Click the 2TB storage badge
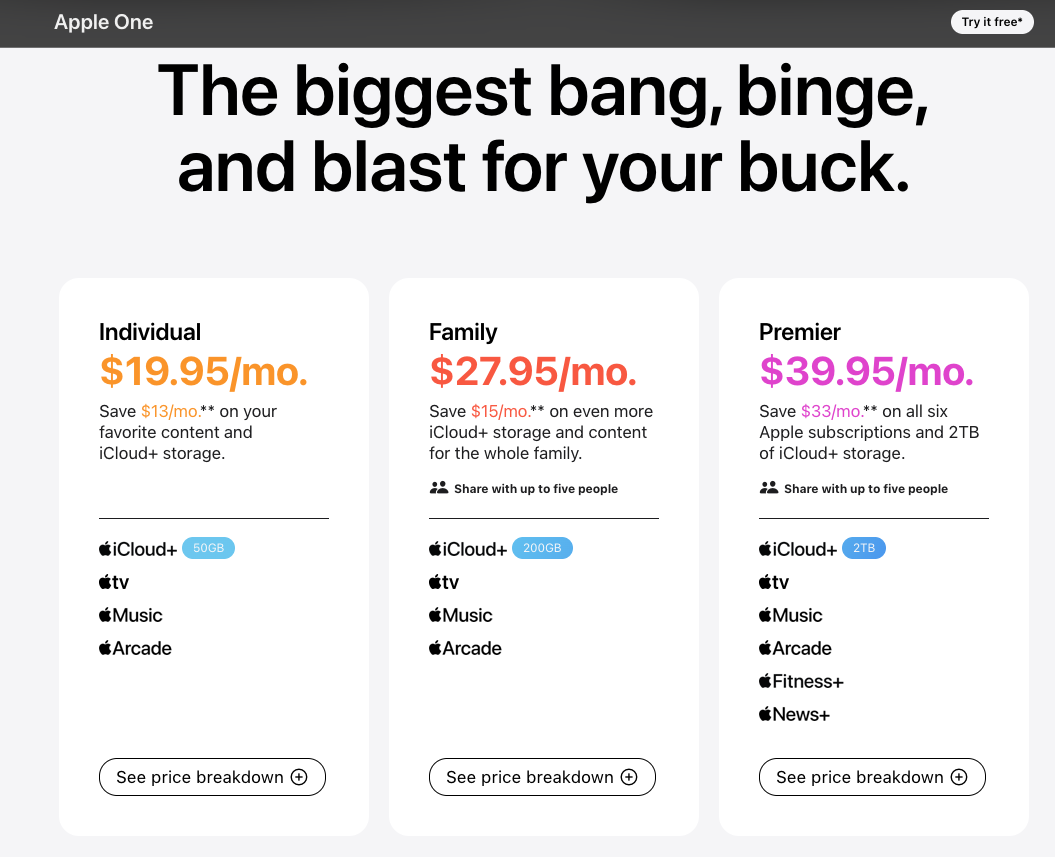Viewport: 1055px width, 857px height. (864, 548)
